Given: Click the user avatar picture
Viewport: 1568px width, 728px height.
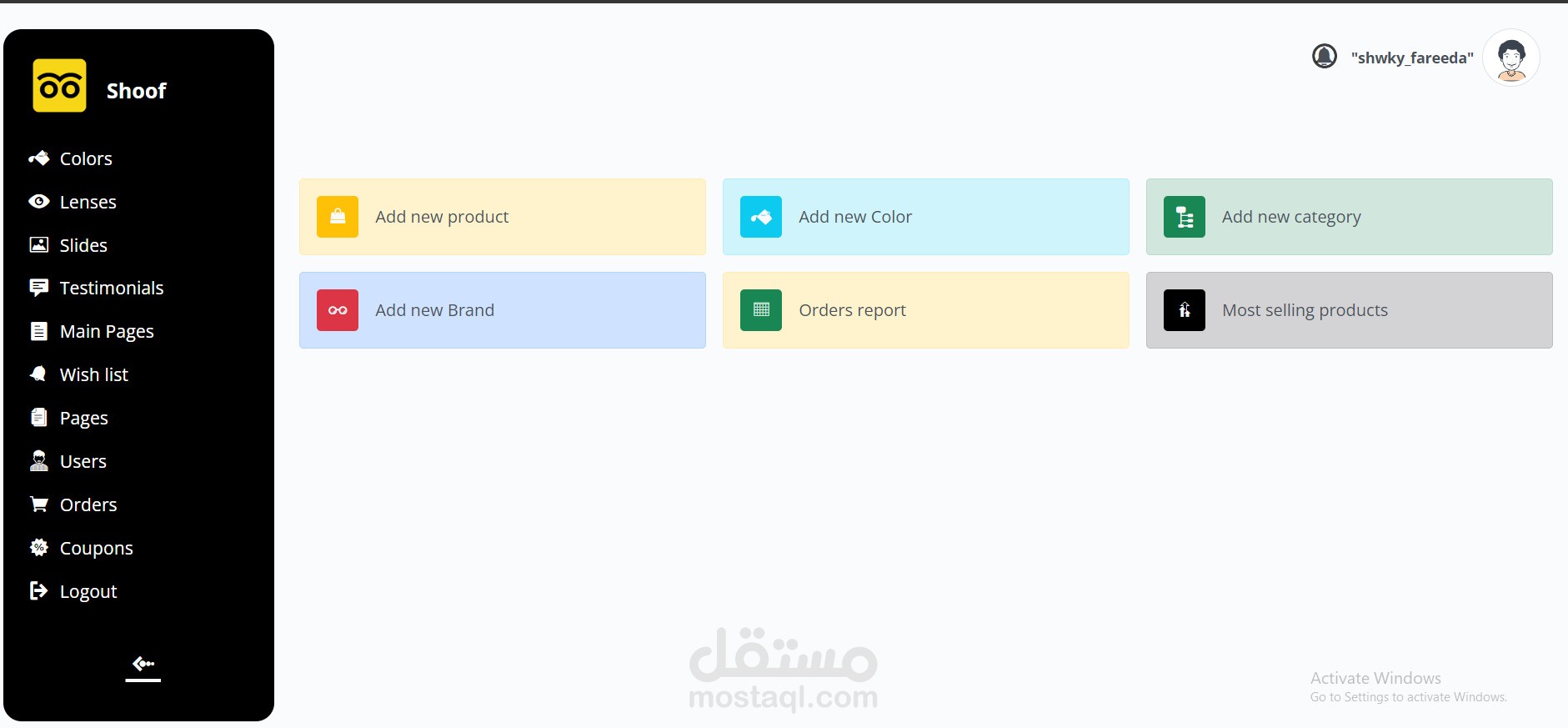Looking at the screenshot, I should coord(1511,58).
